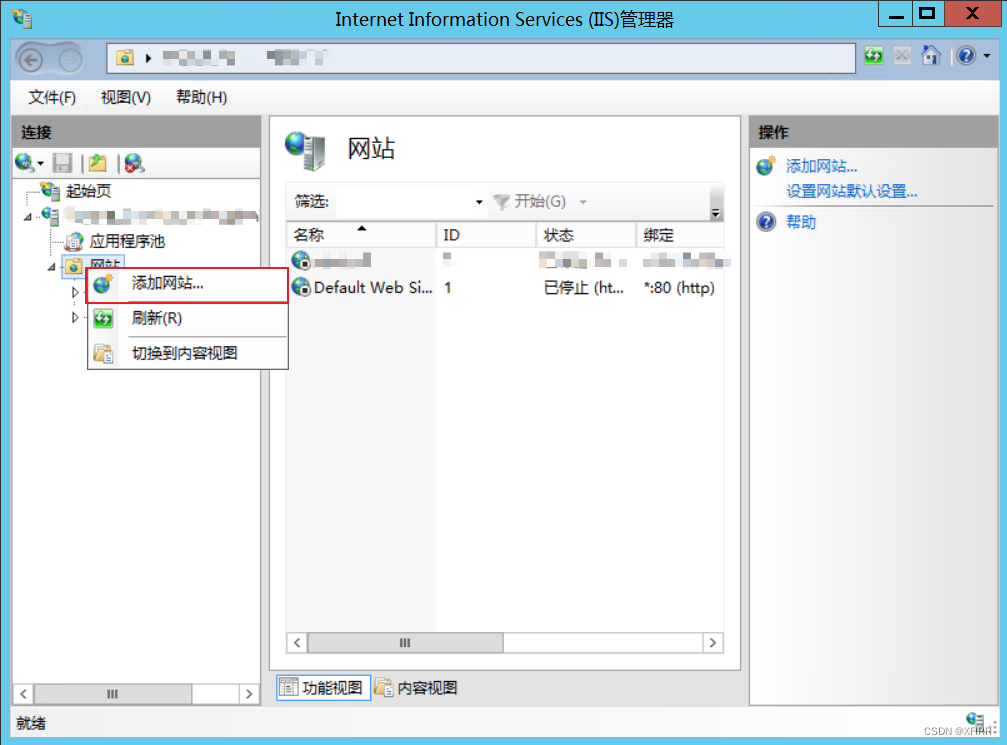The width and height of the screenshot is (1007, 745).
Task: Choose 刷新(R) in the context menu
Action: coord(188,318)
